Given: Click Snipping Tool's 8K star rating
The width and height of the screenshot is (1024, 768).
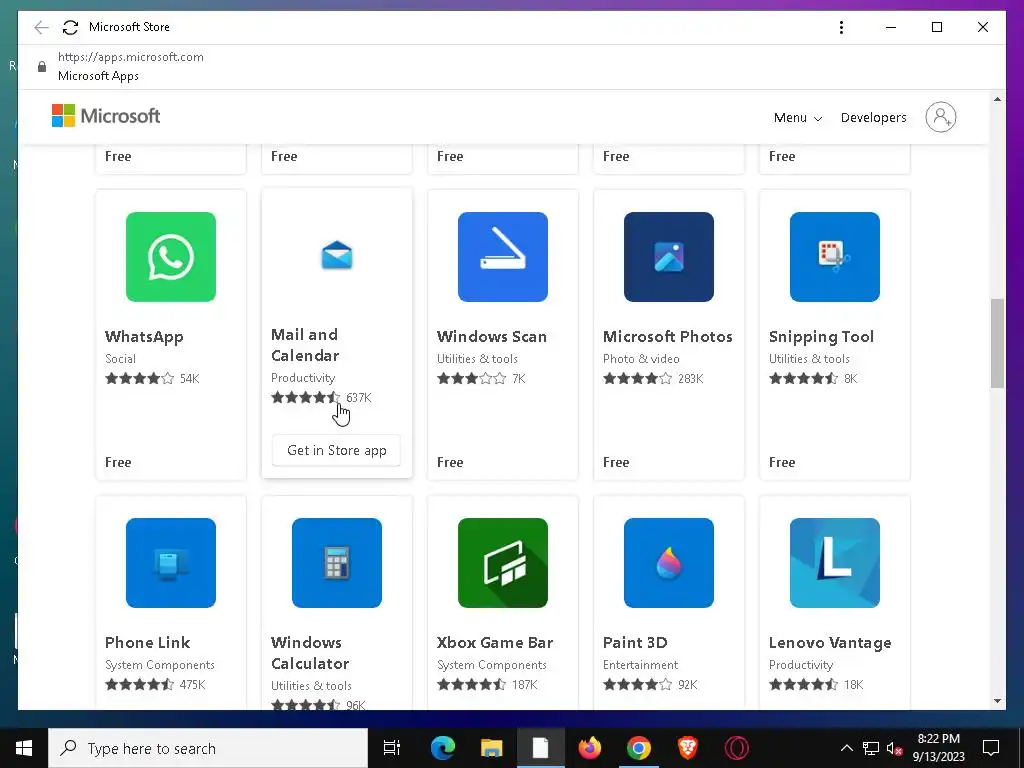Looking at the screenshot, I should pos(813,378).
